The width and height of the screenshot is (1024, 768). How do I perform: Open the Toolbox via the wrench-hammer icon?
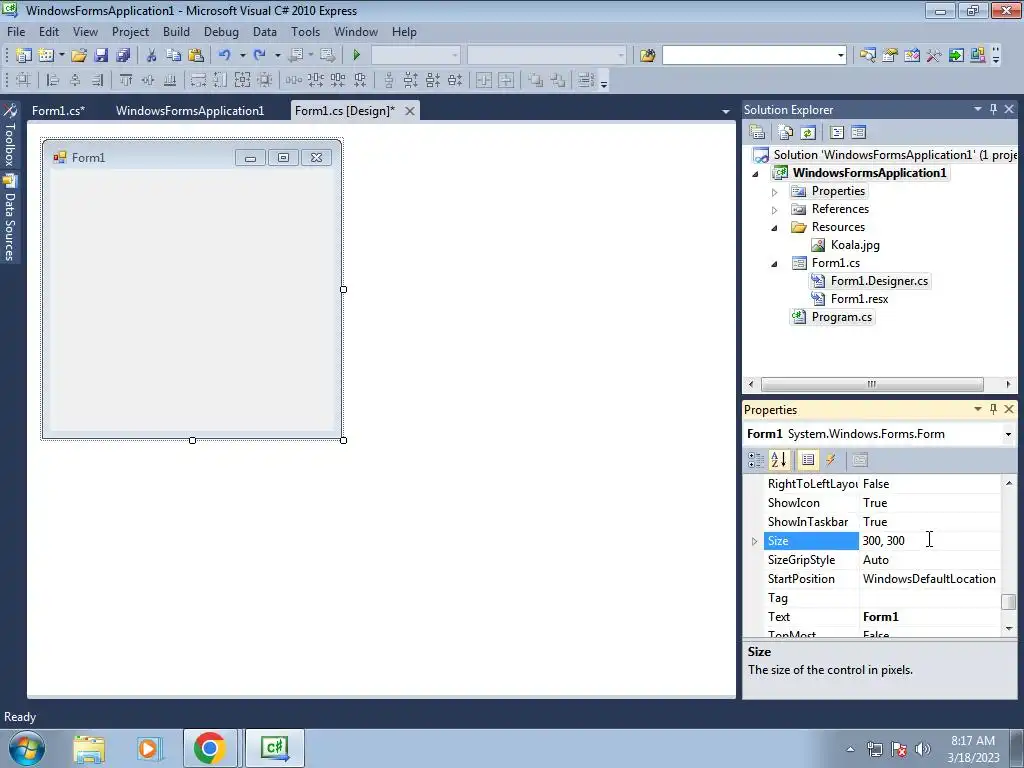pos(934,56)
